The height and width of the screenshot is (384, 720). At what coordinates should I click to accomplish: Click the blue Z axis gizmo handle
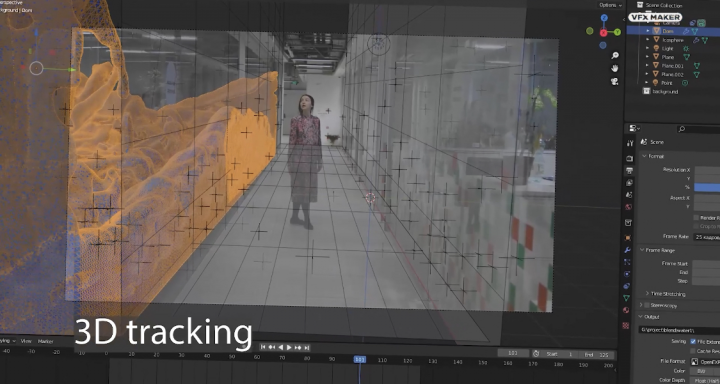point(604,18)
